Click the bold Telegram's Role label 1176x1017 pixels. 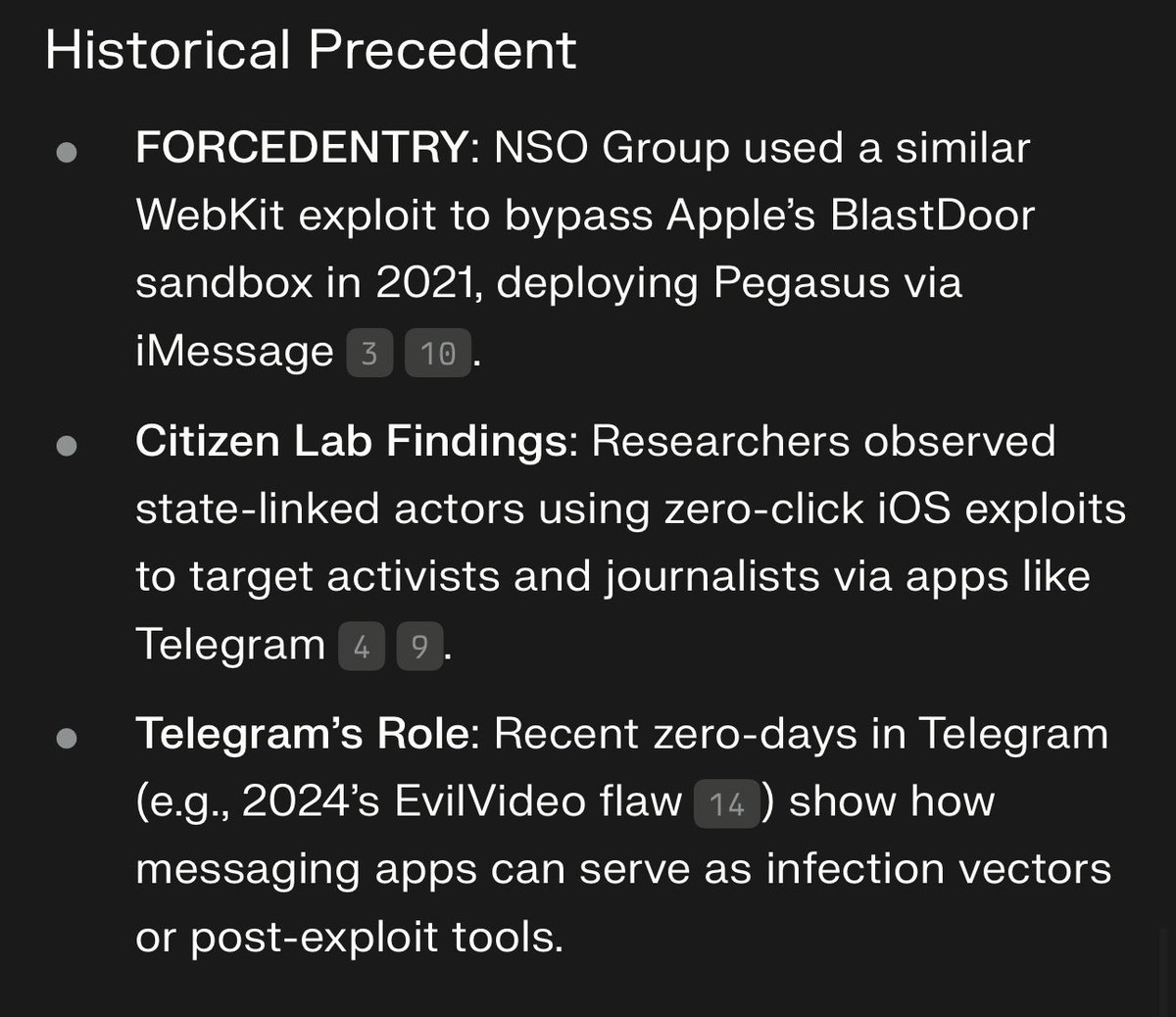point(302,734)
